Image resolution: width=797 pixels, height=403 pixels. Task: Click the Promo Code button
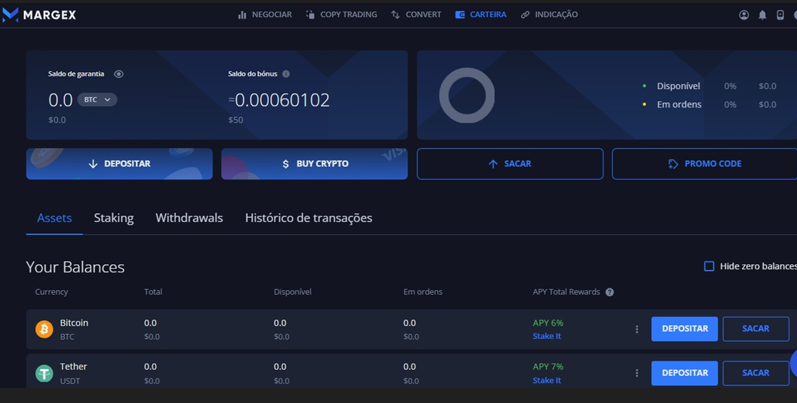(704, 164)
